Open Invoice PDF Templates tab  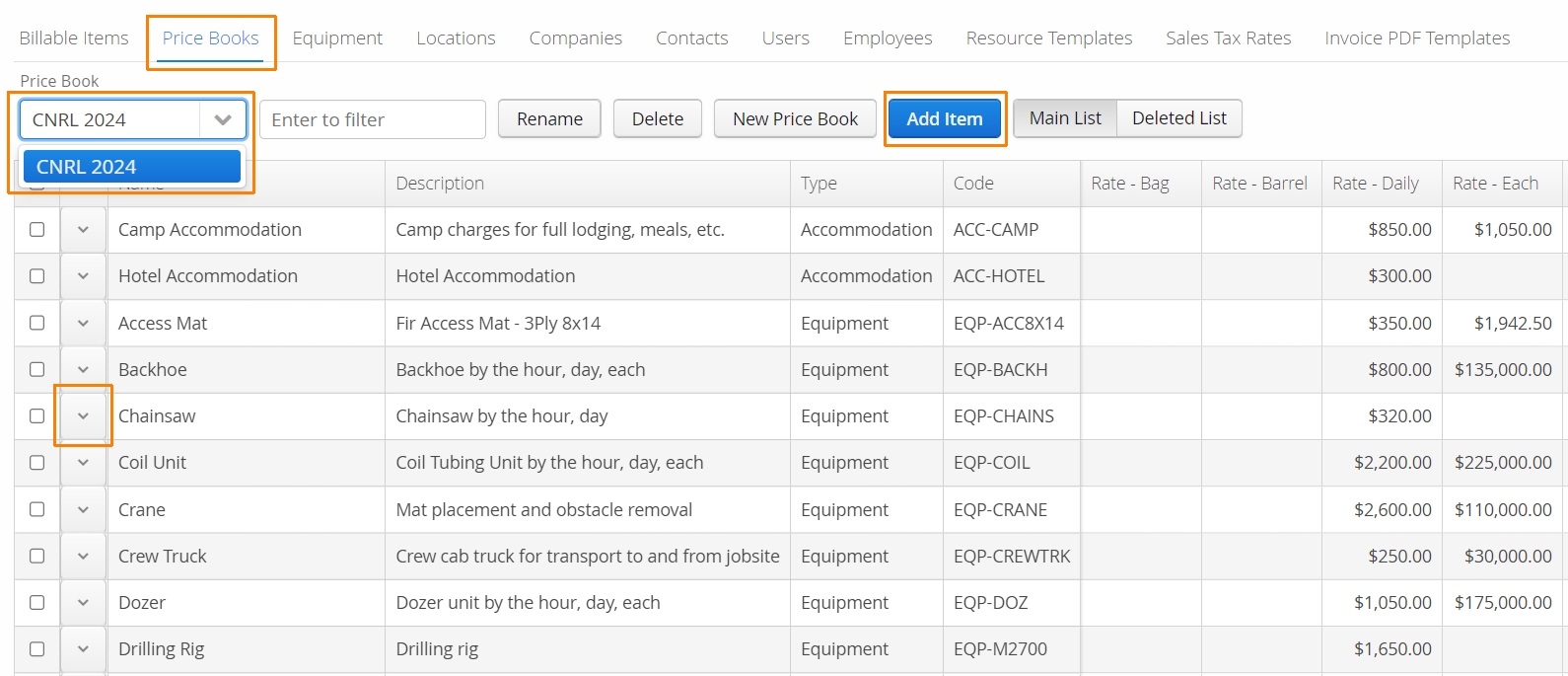[1417, 38]
